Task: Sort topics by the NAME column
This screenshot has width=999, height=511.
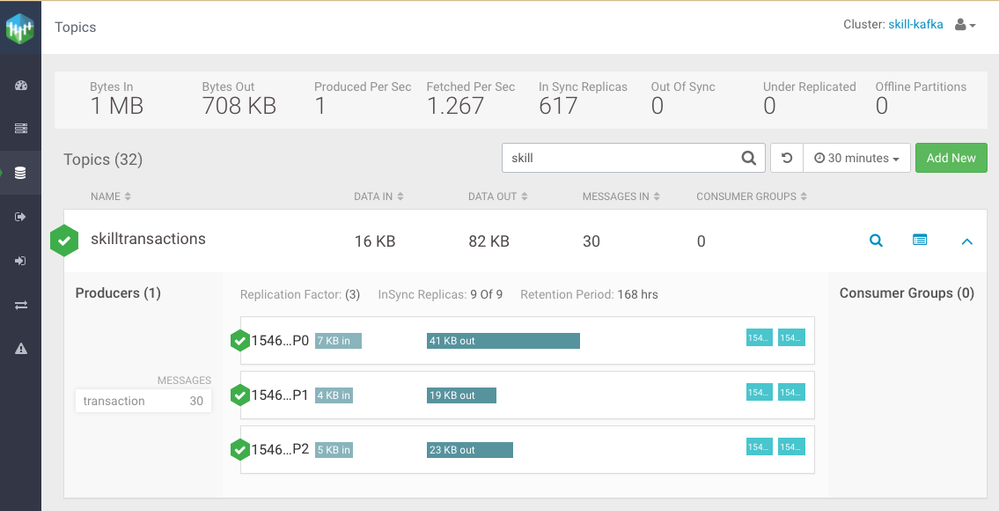Action: 111,197
